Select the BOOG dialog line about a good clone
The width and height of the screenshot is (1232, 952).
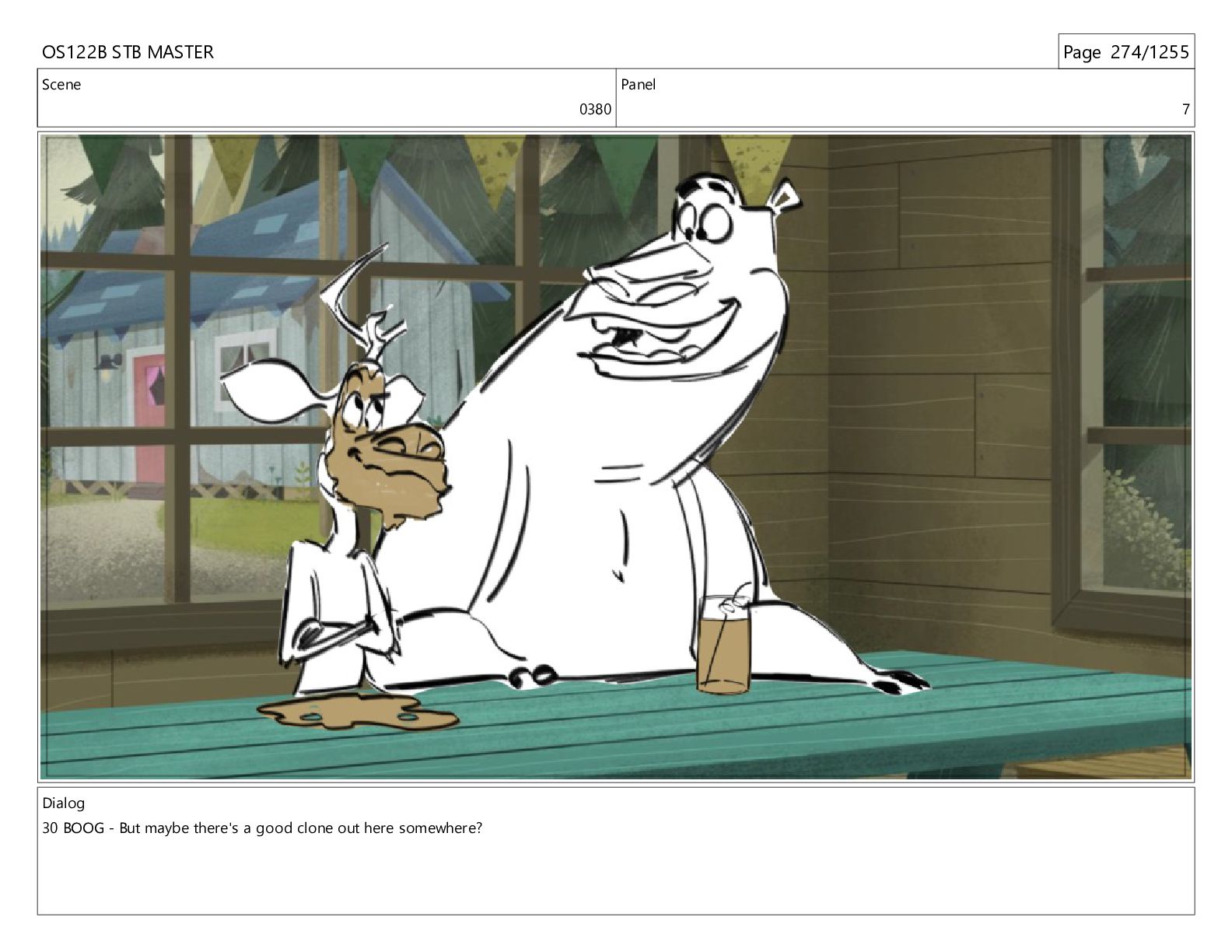click(x=262, y=828)
